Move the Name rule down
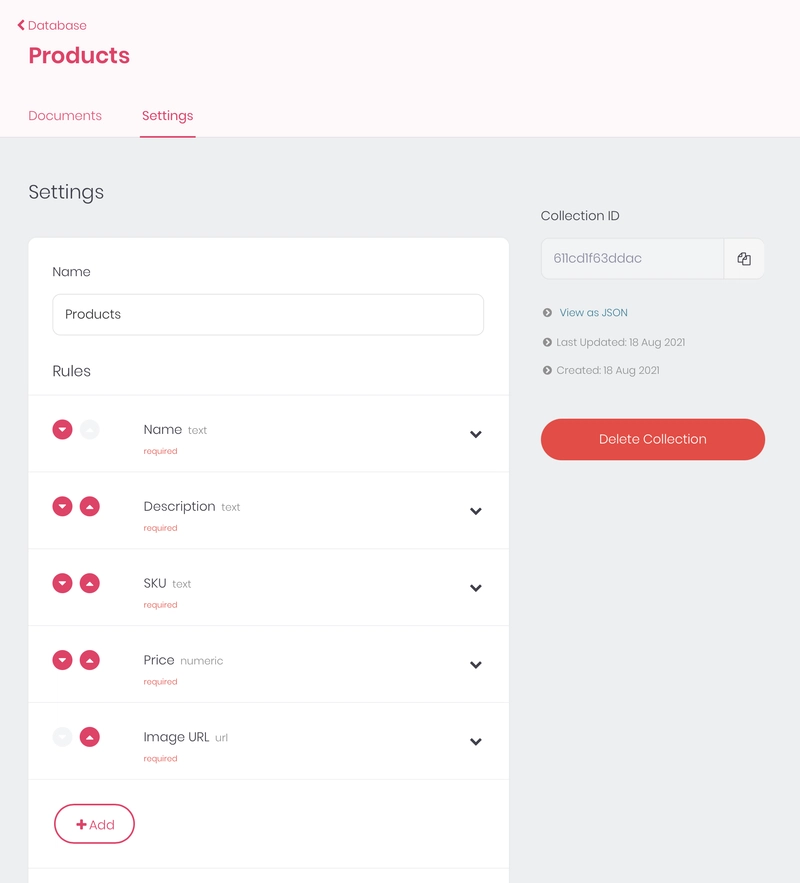The image size is (800, 883). point(62,430)
